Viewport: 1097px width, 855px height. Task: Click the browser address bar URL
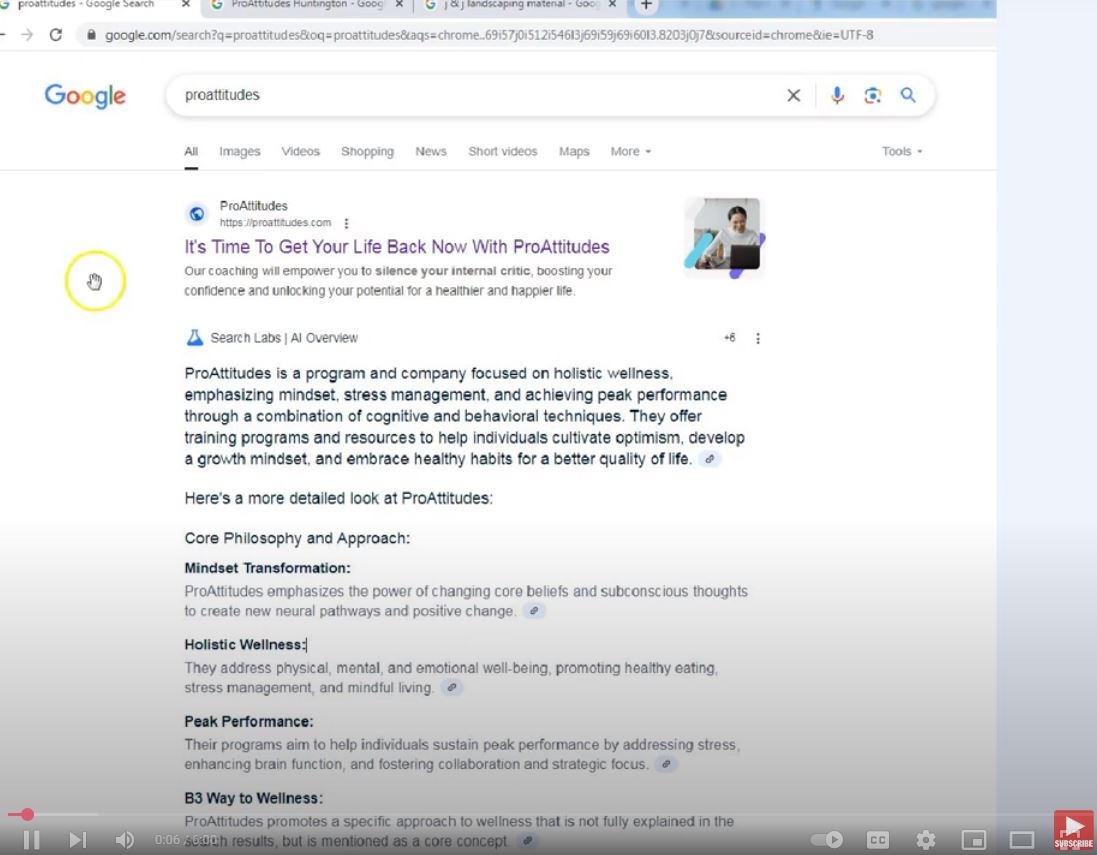point(488,35)
